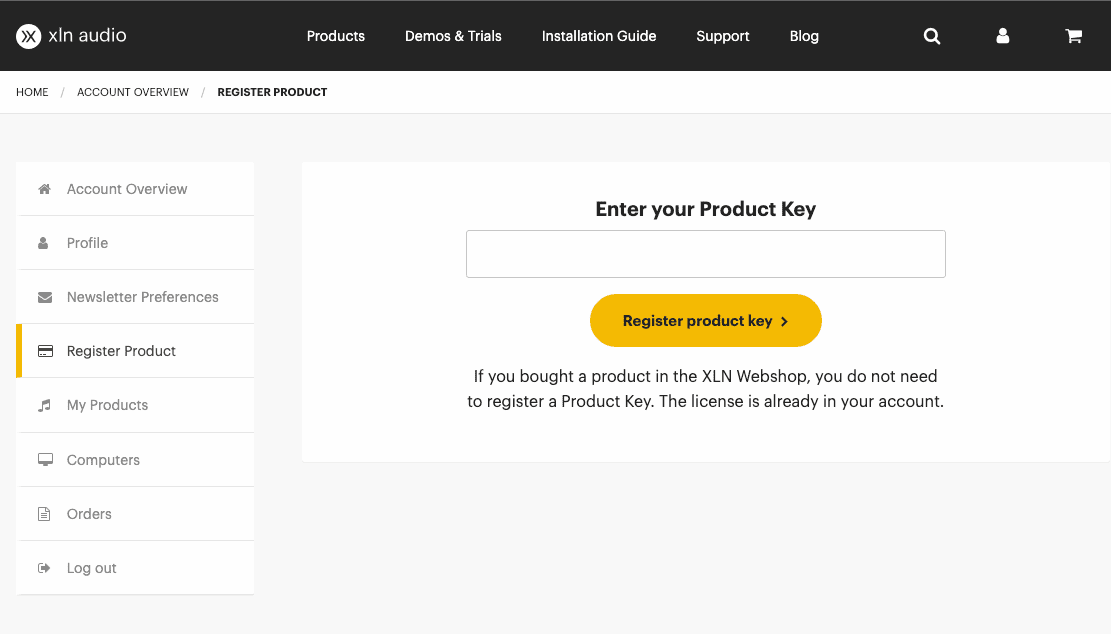Visit the Blog page
The width and height of the screenshot is (1111, 634).
(x=804, y=36)
